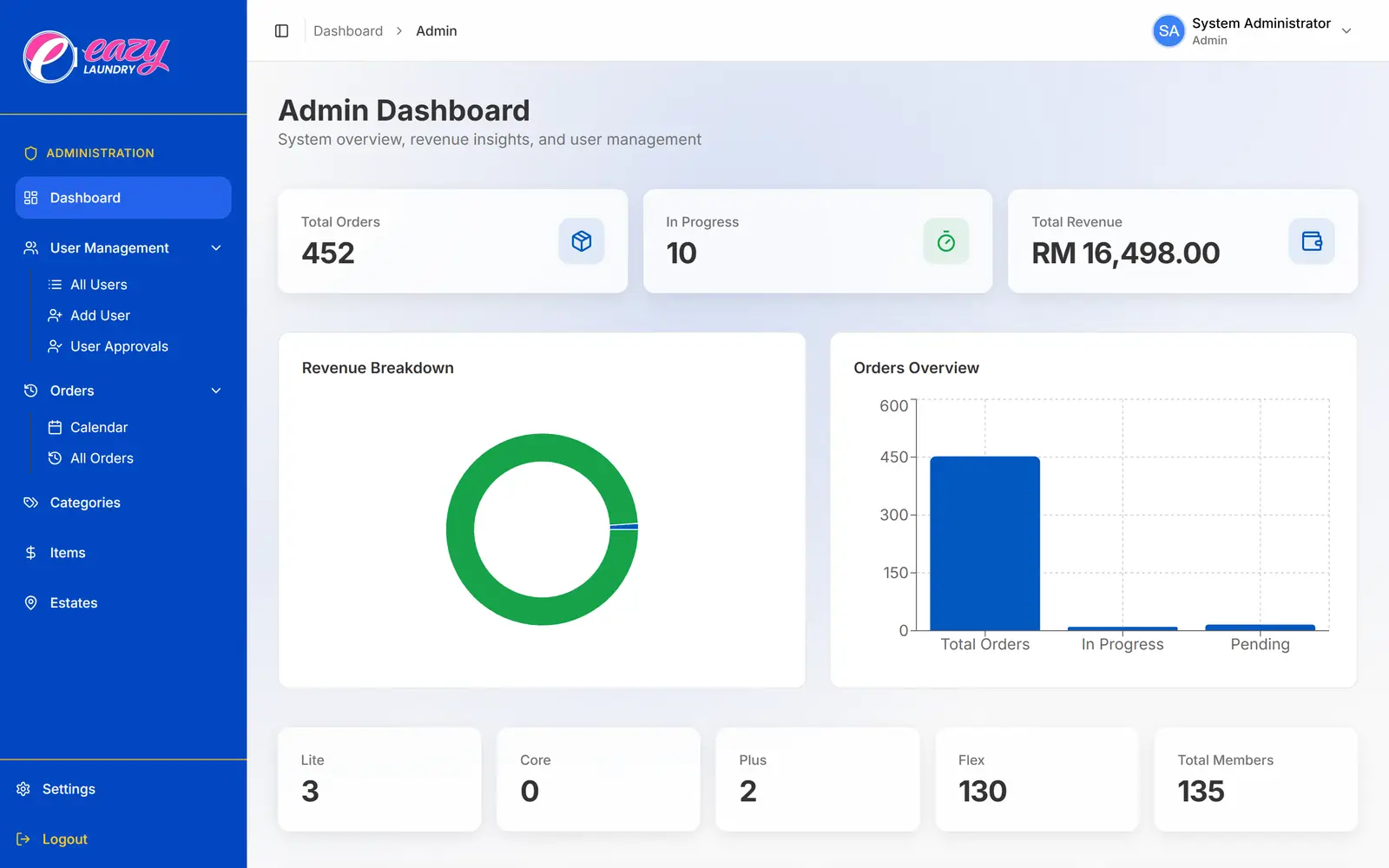Image resolution: width=1389 pixels, height=868 pixels.
Task: Click the Revenue Breakdown heading
Action: click(378, 368)
